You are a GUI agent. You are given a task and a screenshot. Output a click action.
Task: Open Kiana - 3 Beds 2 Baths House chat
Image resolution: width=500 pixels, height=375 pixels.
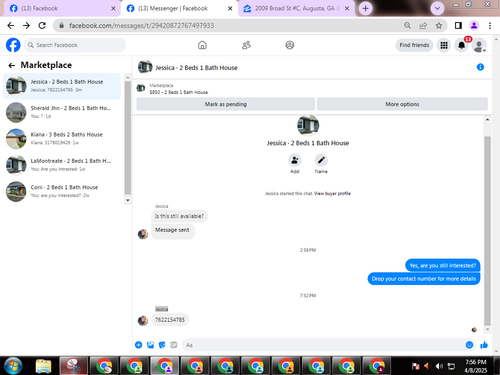pyautogui.click(x=62, y=138)
